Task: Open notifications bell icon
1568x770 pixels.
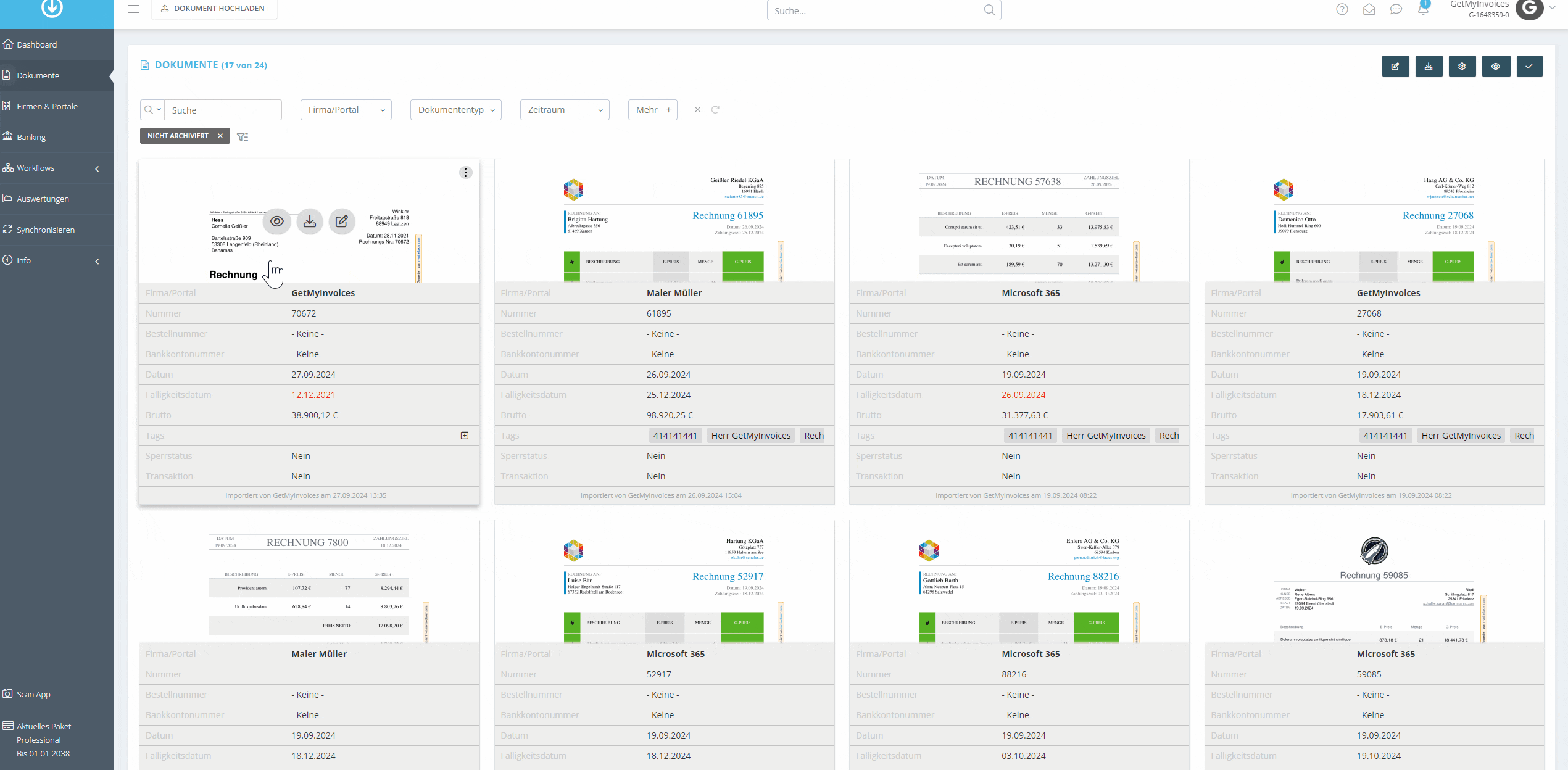Action: coord(1423,9)
